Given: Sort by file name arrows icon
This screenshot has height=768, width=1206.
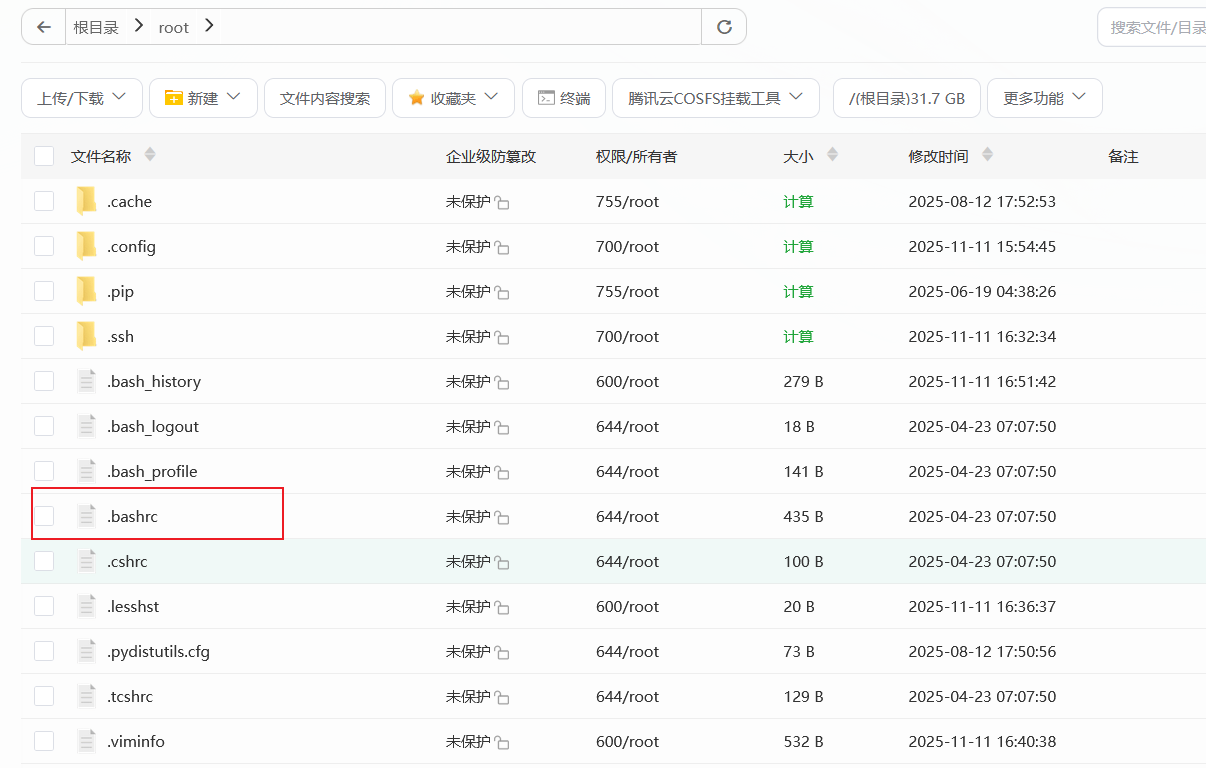Looking at the screenshot, I should (x=150, y=155).
